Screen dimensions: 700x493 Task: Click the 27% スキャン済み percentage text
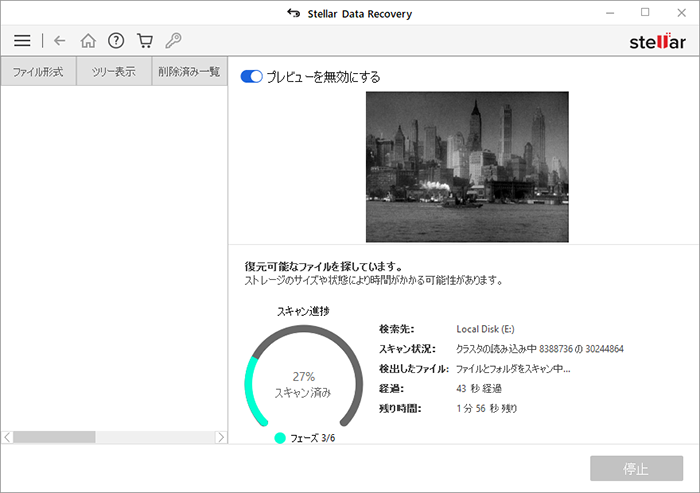[x=303, y=384]
